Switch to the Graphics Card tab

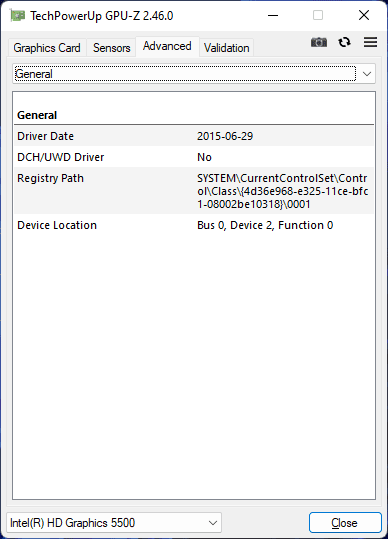[x=47, y=48]
